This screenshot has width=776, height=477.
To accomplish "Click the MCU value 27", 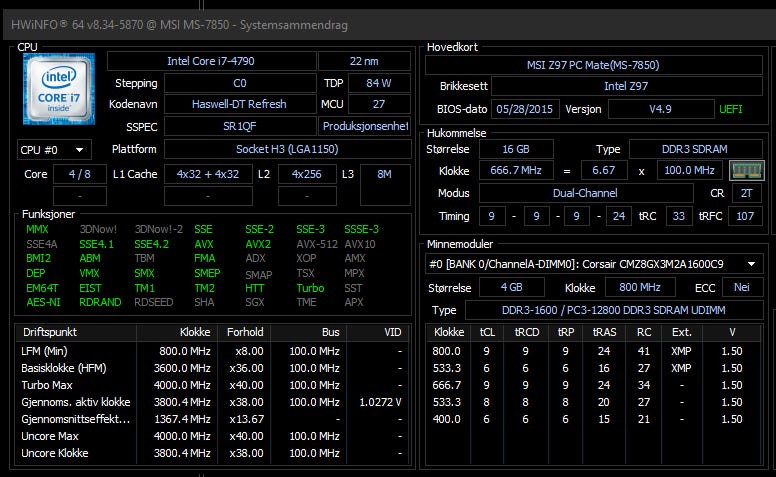I will point(379,104).
